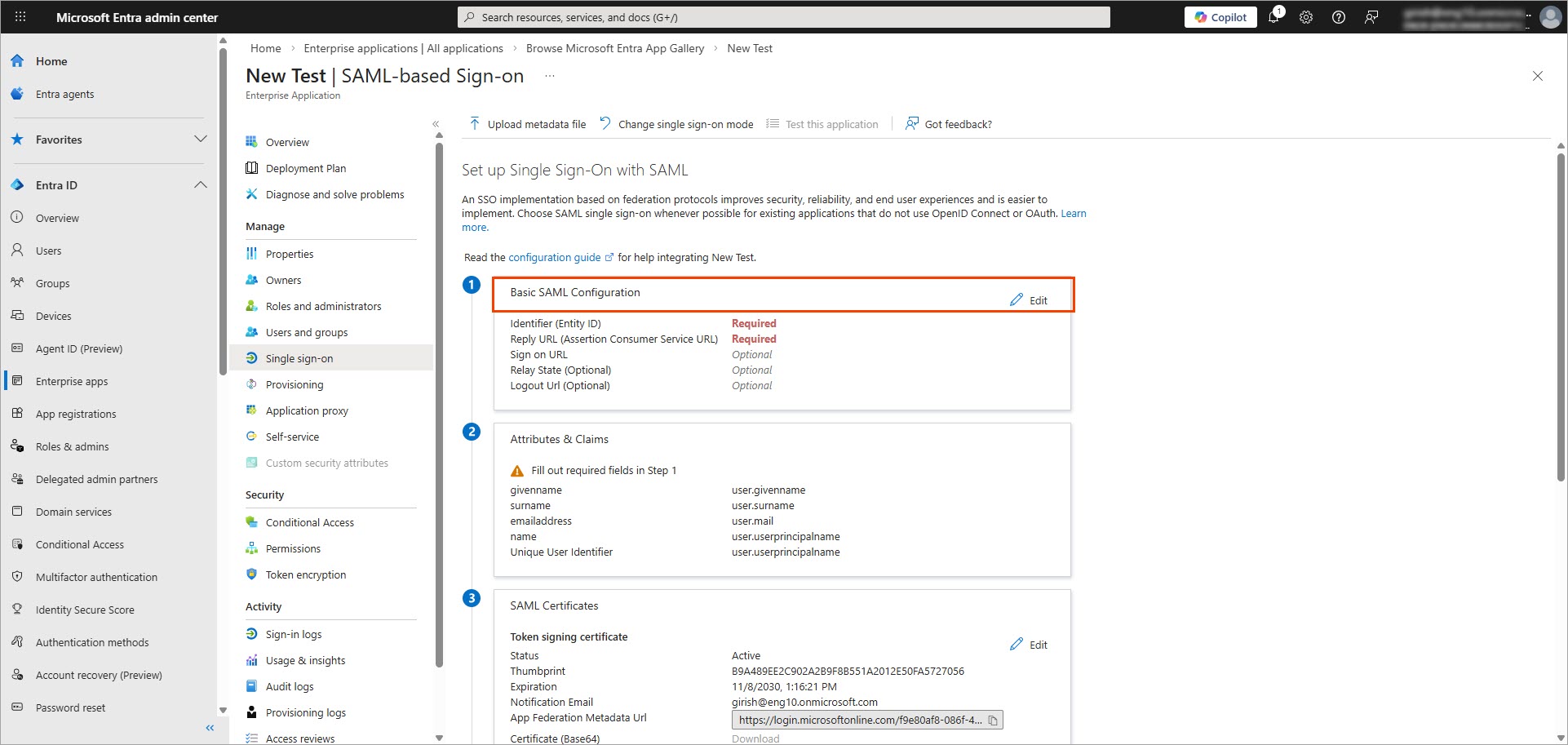Click the Diagnose and solve problems icon

pyautogui.click(x=251, y=194)
